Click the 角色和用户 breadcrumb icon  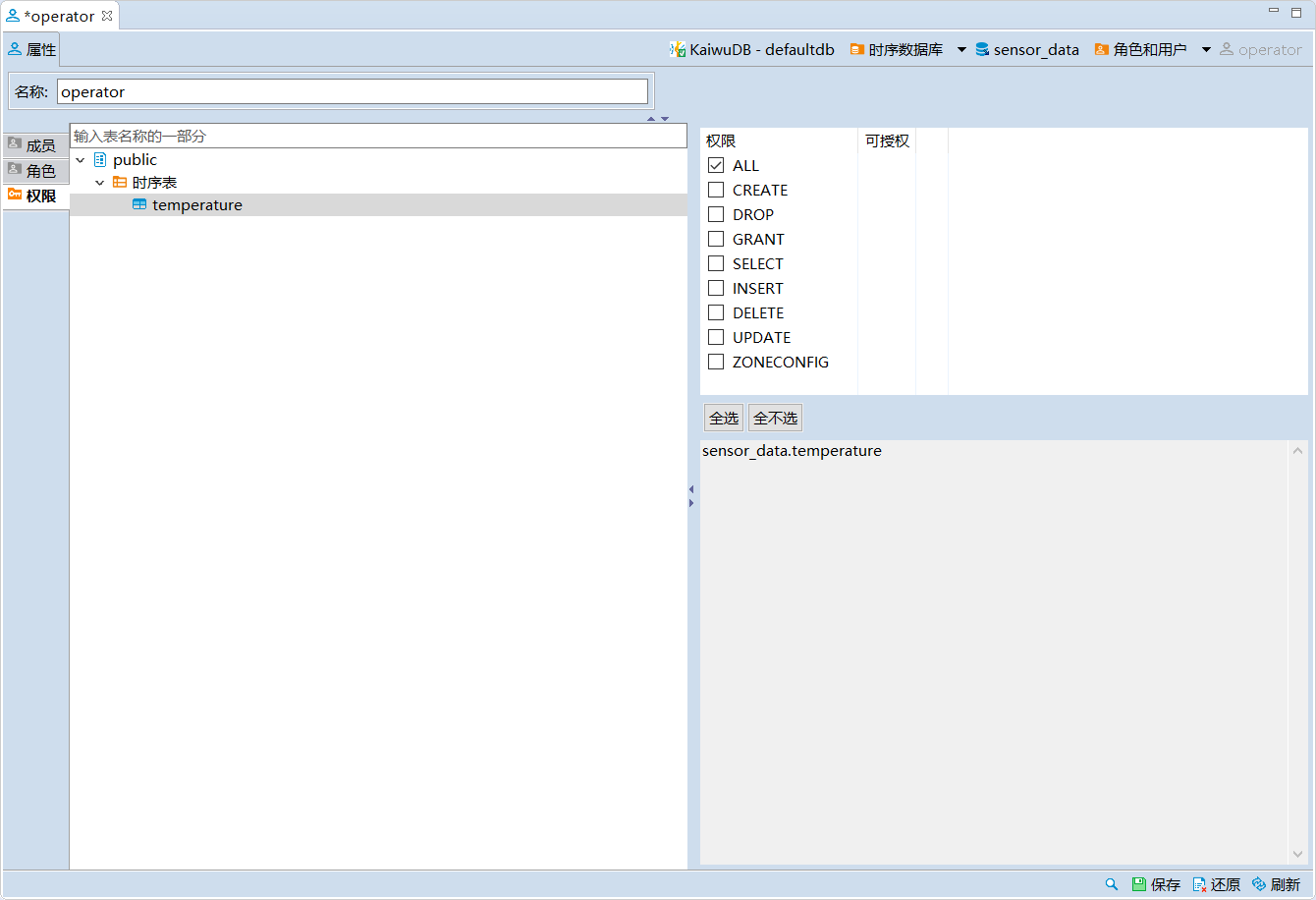point(1102,49)
